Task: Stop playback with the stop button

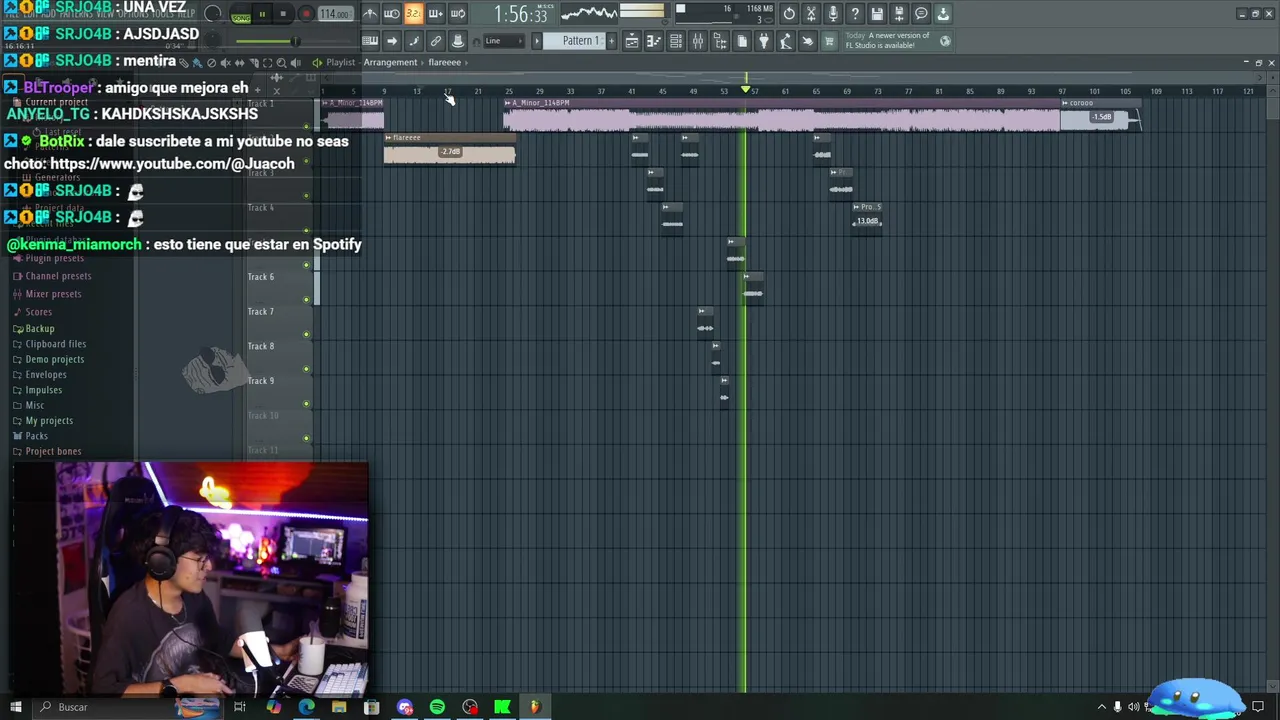Action: click(284, 15)
